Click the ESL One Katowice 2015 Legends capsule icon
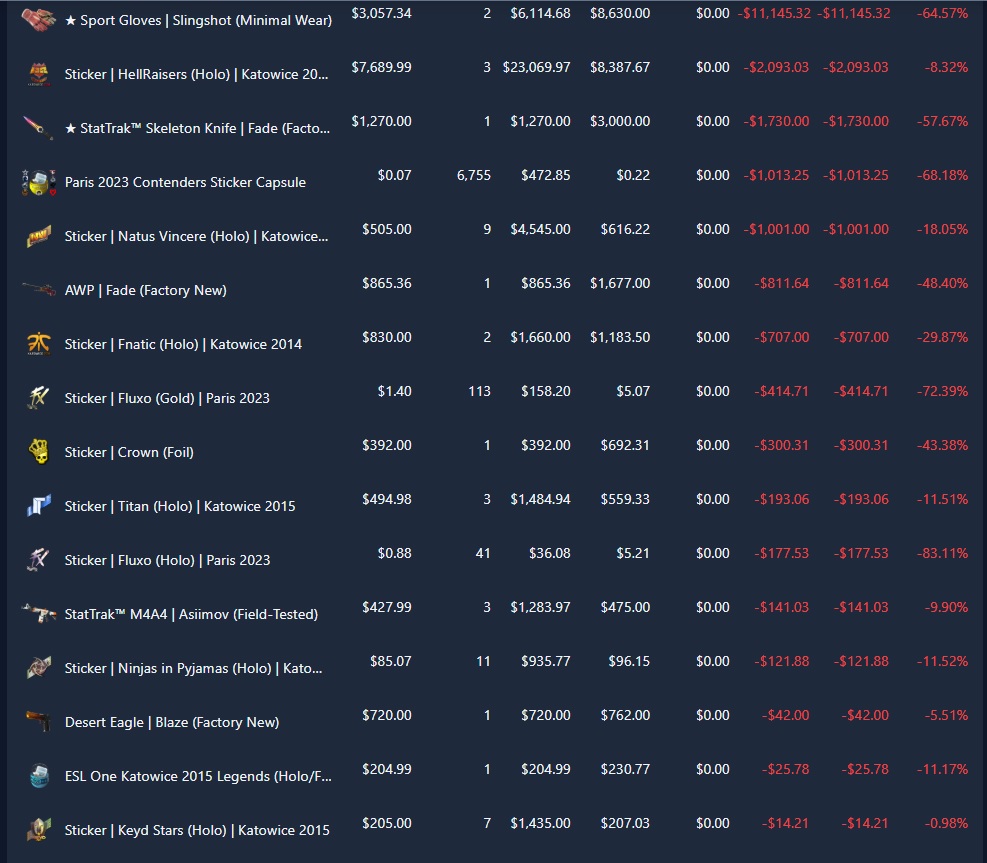The image size is (987, 863). [x=38, y=776]
